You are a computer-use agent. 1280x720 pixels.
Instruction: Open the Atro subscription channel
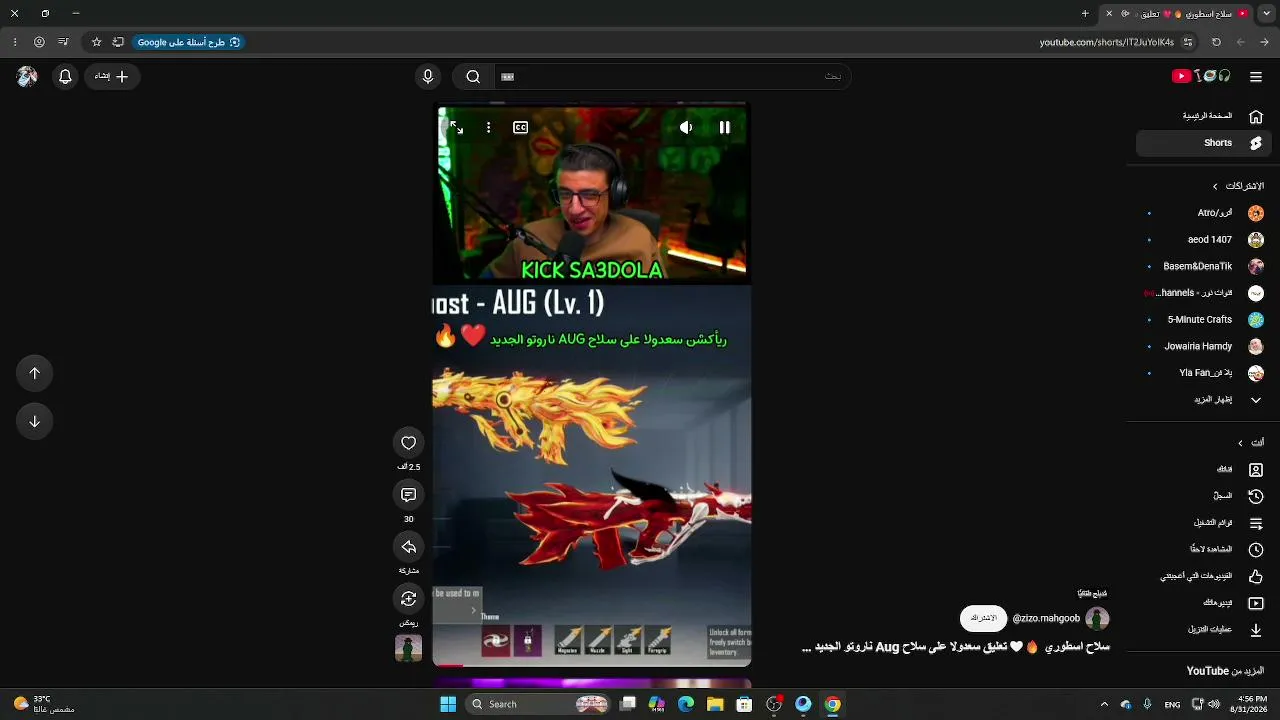(1202, 213)
